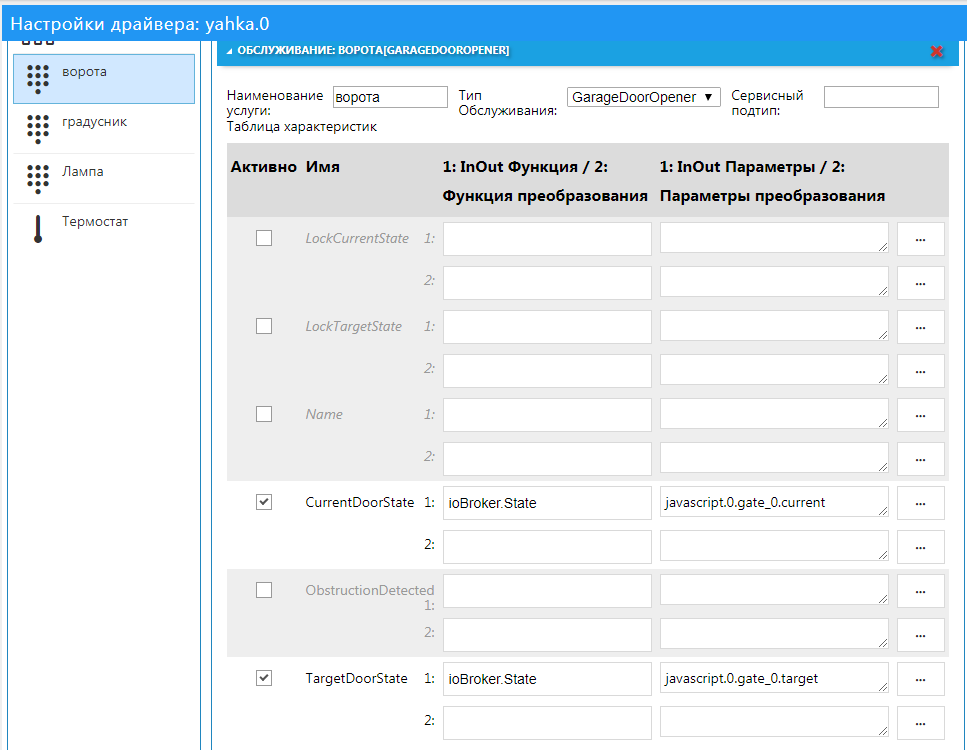Click the thermometer icon for Термостат
Image resolution: width=967 pixels, height=750 pixels.
[38, 229]
